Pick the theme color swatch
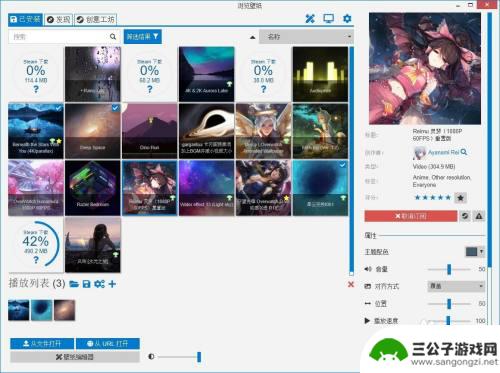500x373 pixels. (471, 252)
